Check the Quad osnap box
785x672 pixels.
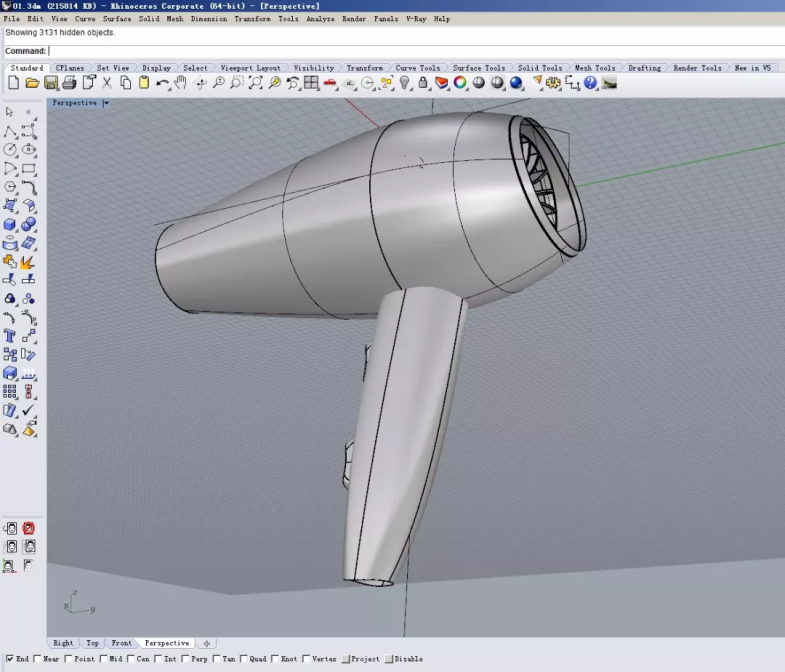243,659
